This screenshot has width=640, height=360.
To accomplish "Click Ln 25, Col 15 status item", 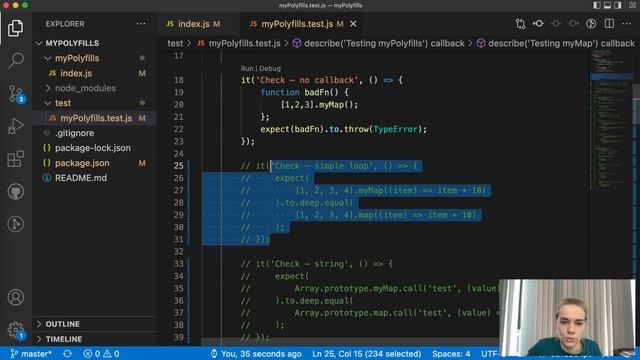I will [367, 353].
